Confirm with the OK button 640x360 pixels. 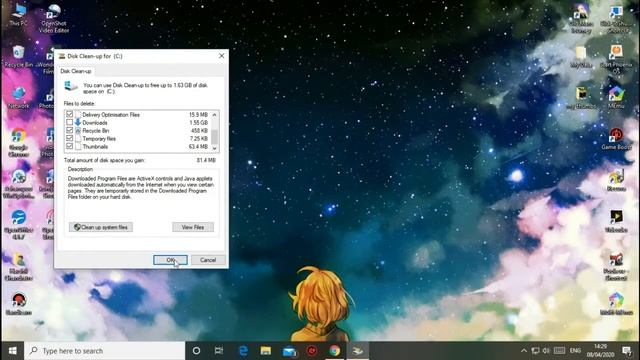[x=170, y=260]
